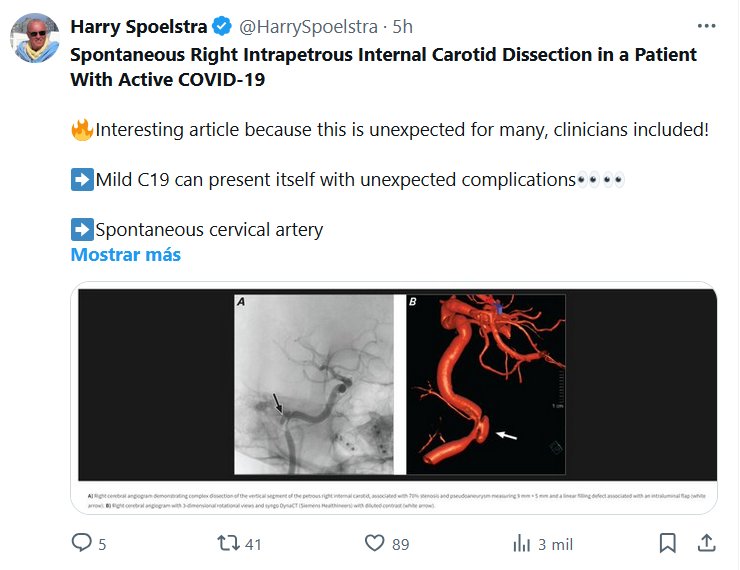The width and height of the screenshot is (740, 570).
Task: Bookmark this post
Action: [x=668, y=543]
